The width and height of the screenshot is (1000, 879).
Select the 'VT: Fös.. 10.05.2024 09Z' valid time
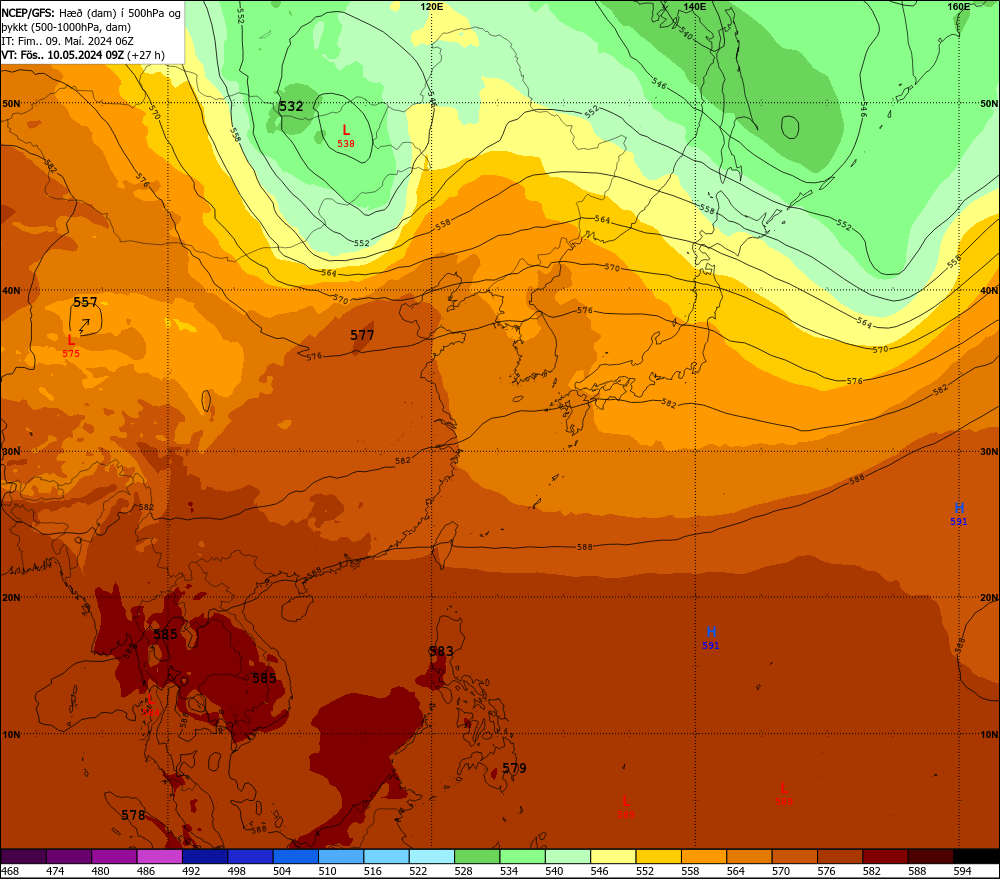[x=62, y=55]
